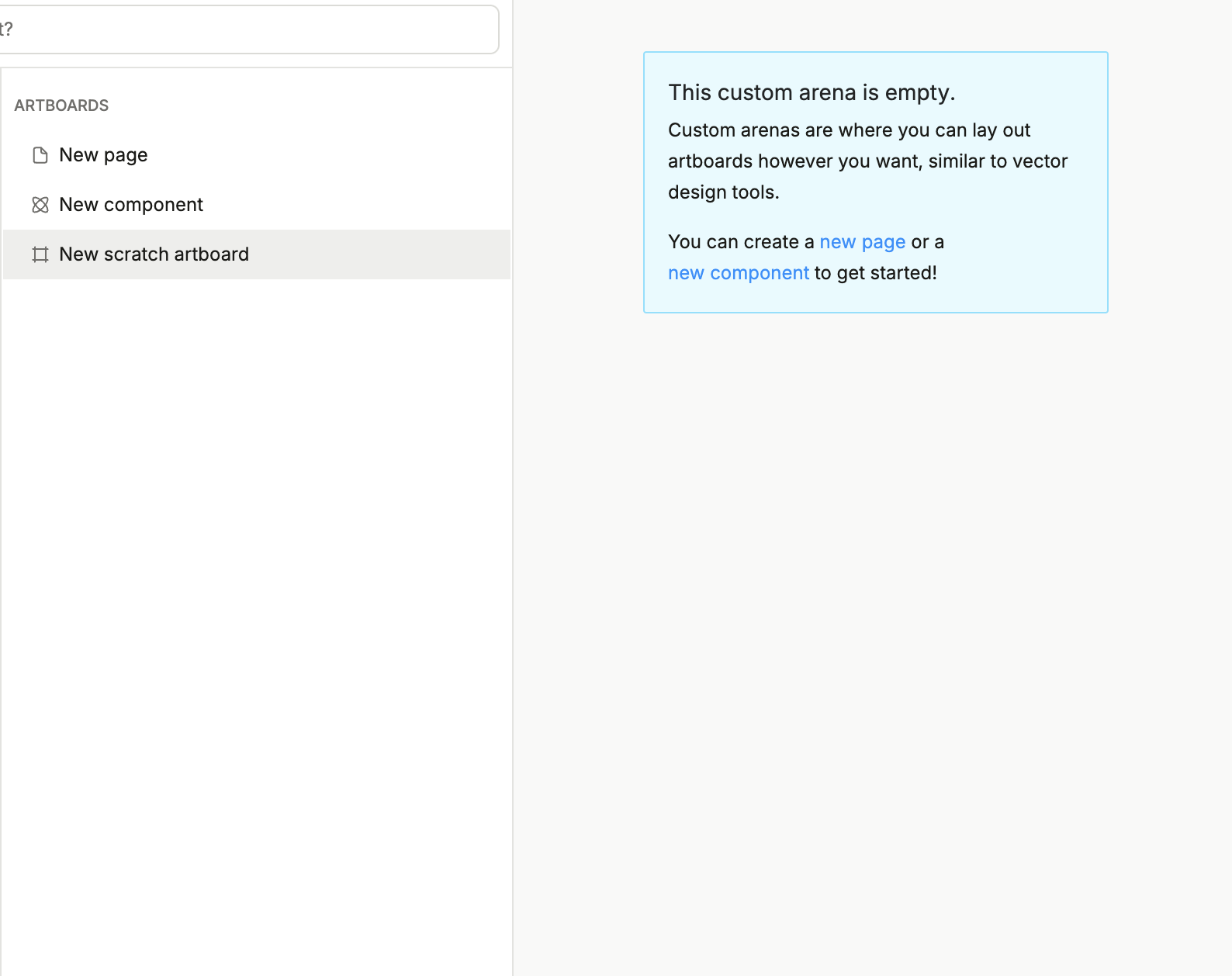This screenshot has width=1232, height=976.
Task: Click the empty canvas below the info box
Action: (x=875, y=621)
